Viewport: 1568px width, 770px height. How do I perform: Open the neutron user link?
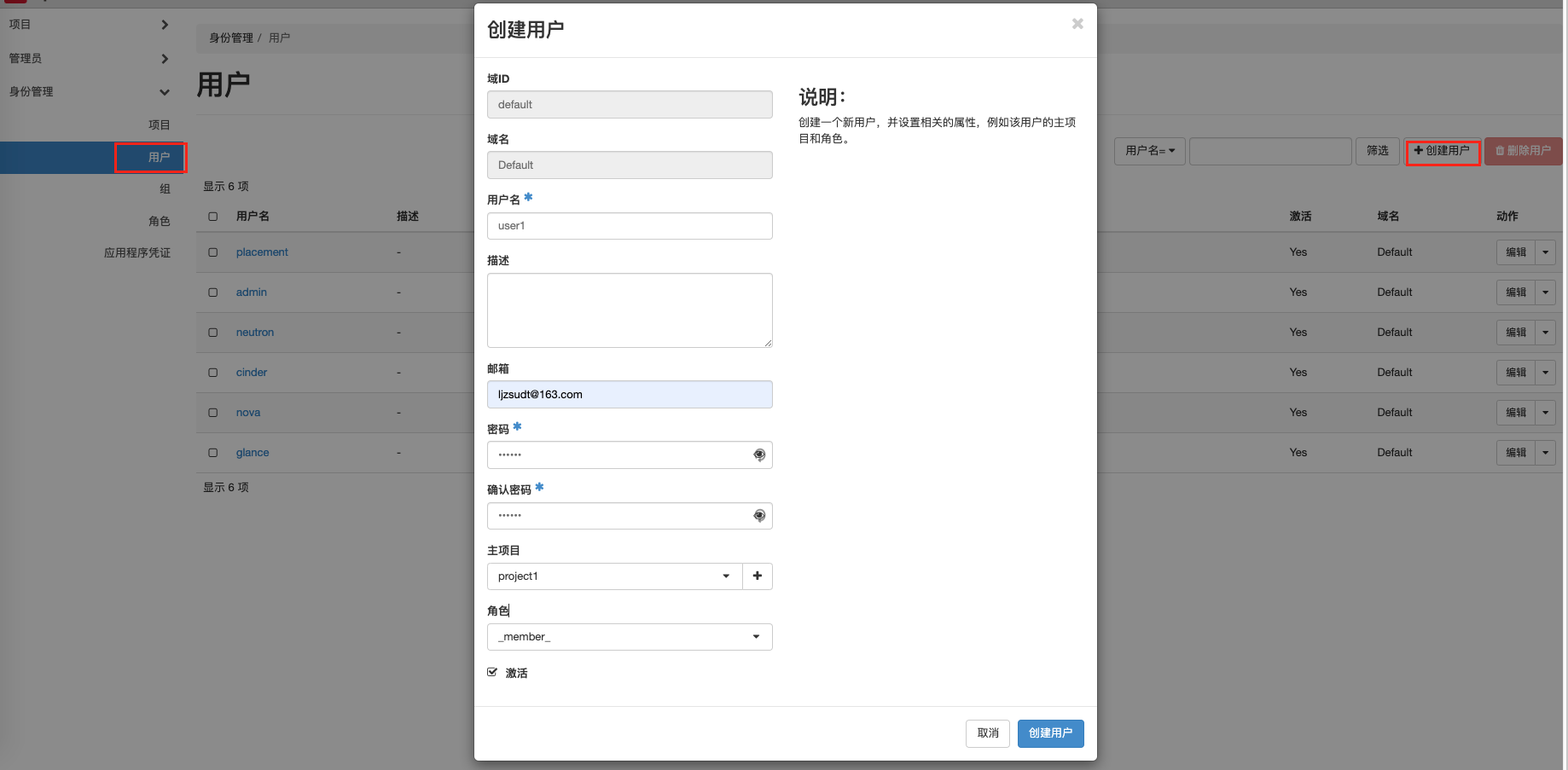(x=255, y=333)
